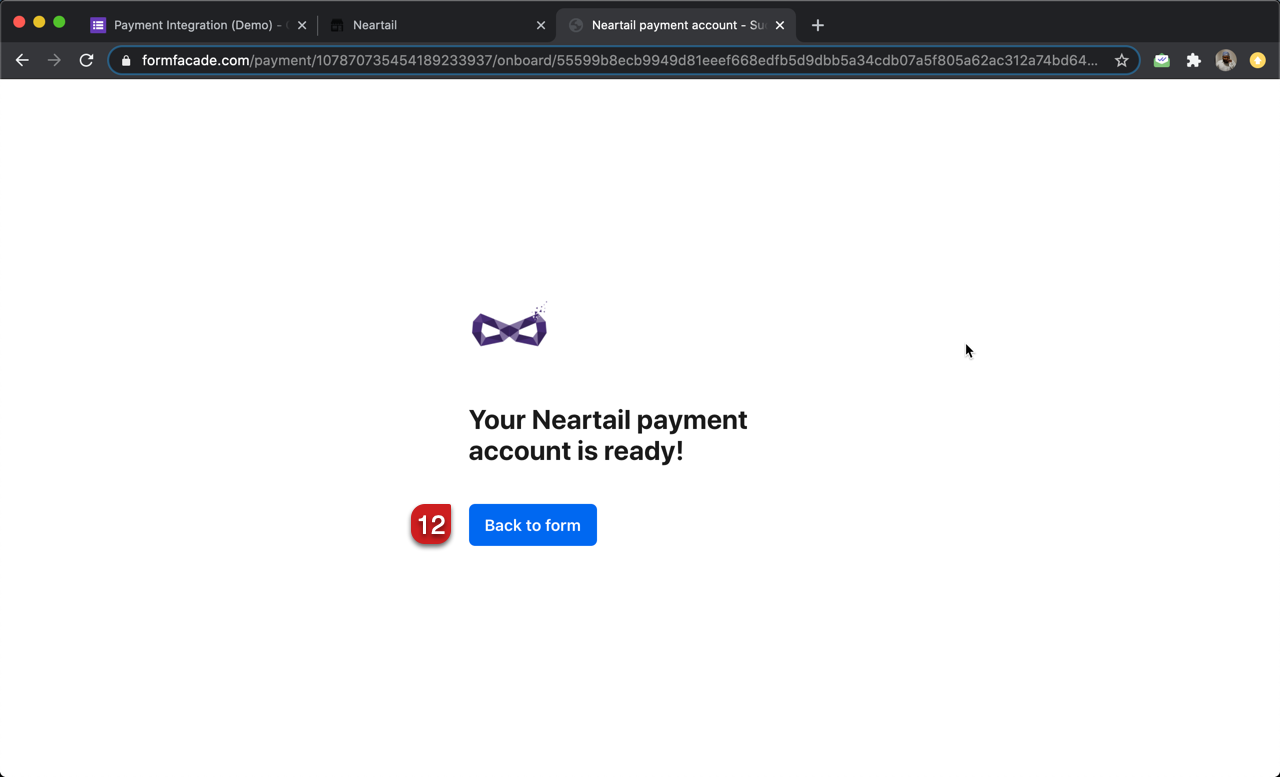Reload the current page

(86, 60)
